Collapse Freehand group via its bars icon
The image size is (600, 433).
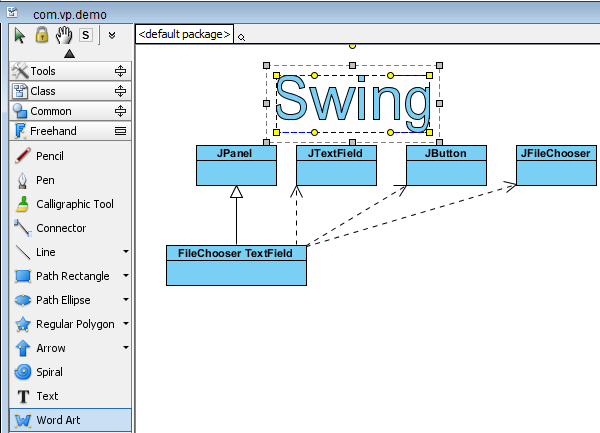coord(120,131)
